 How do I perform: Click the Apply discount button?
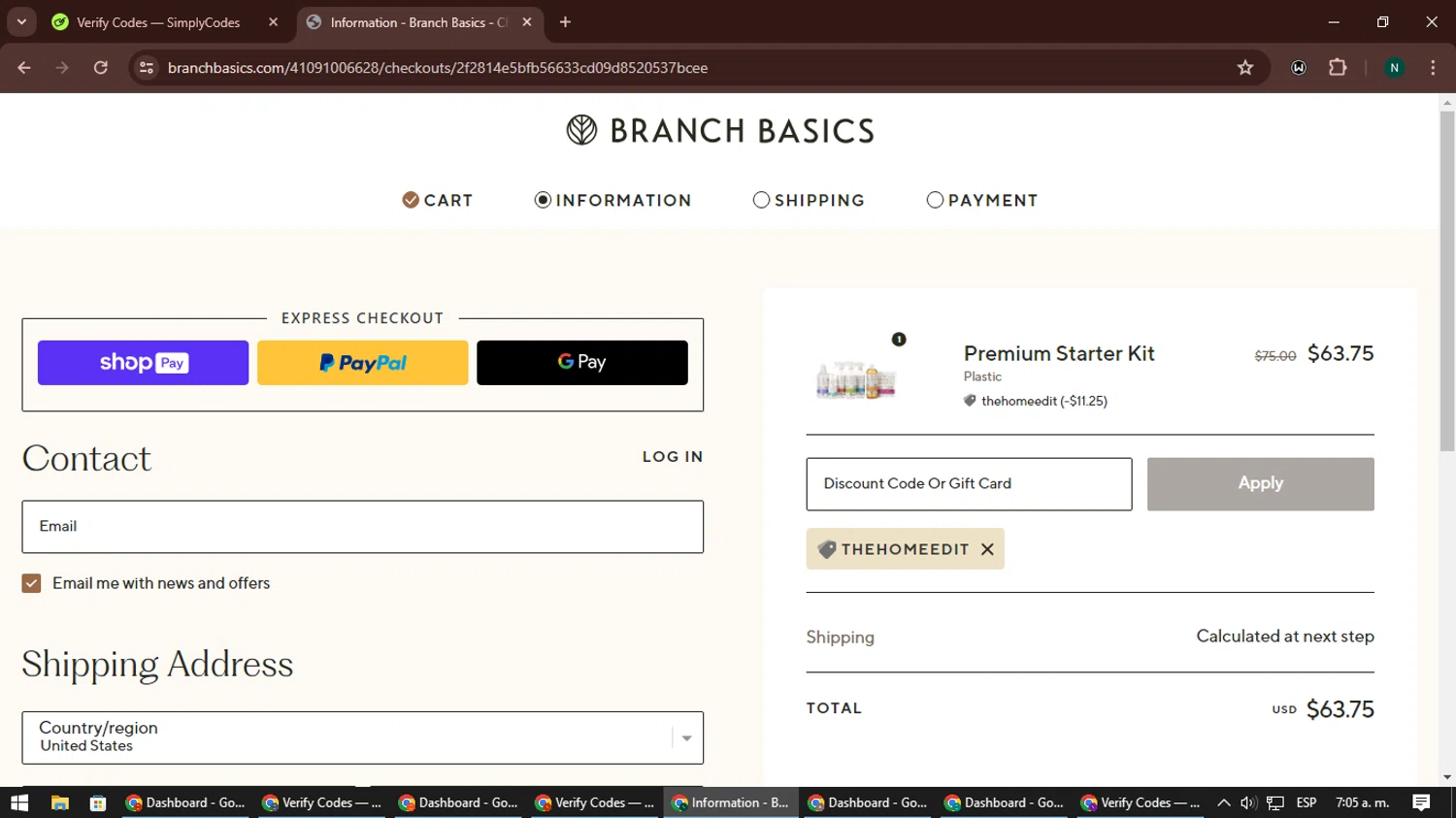coord(1260,484)
